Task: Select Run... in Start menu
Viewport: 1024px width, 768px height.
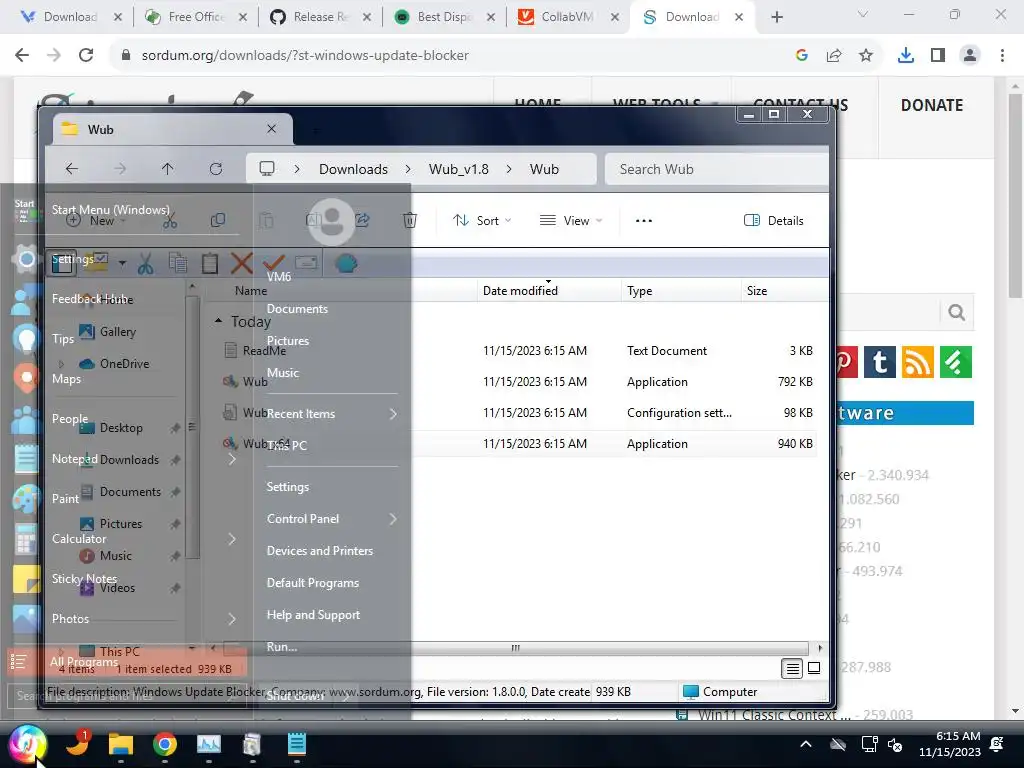Action: pyautogui.click(x=281, y=647)
